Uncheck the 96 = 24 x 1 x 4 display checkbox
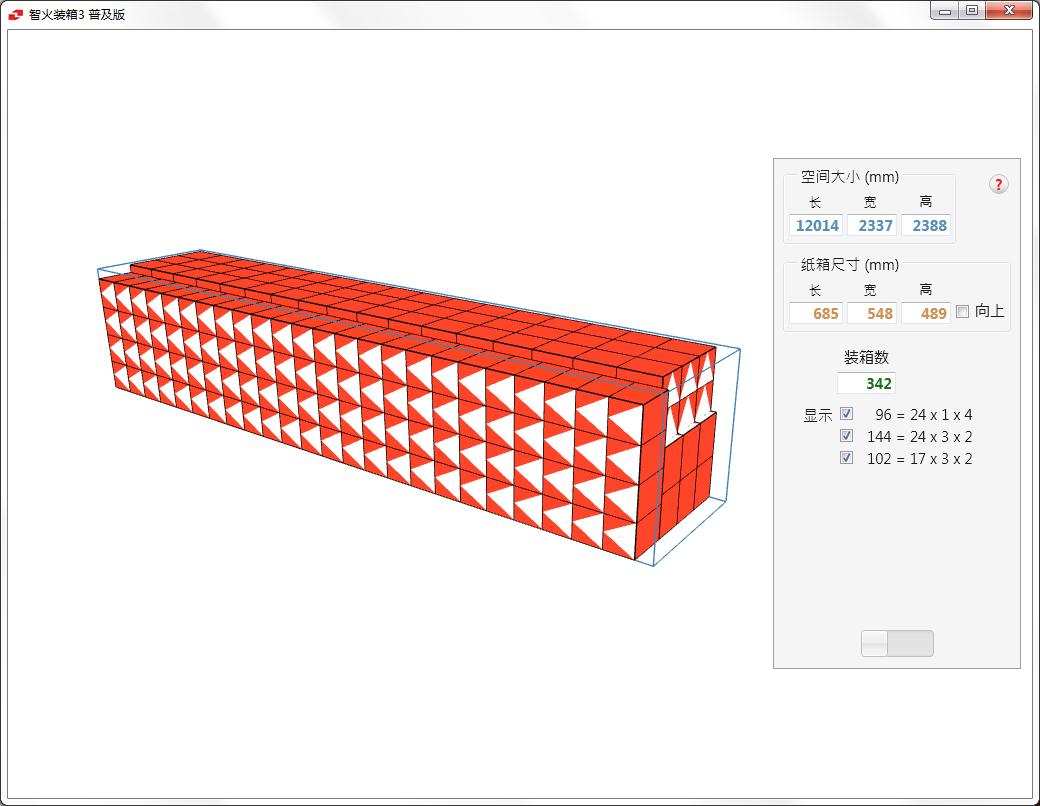The height and width of the screenshot is (806, 1040). click(847, 414)
